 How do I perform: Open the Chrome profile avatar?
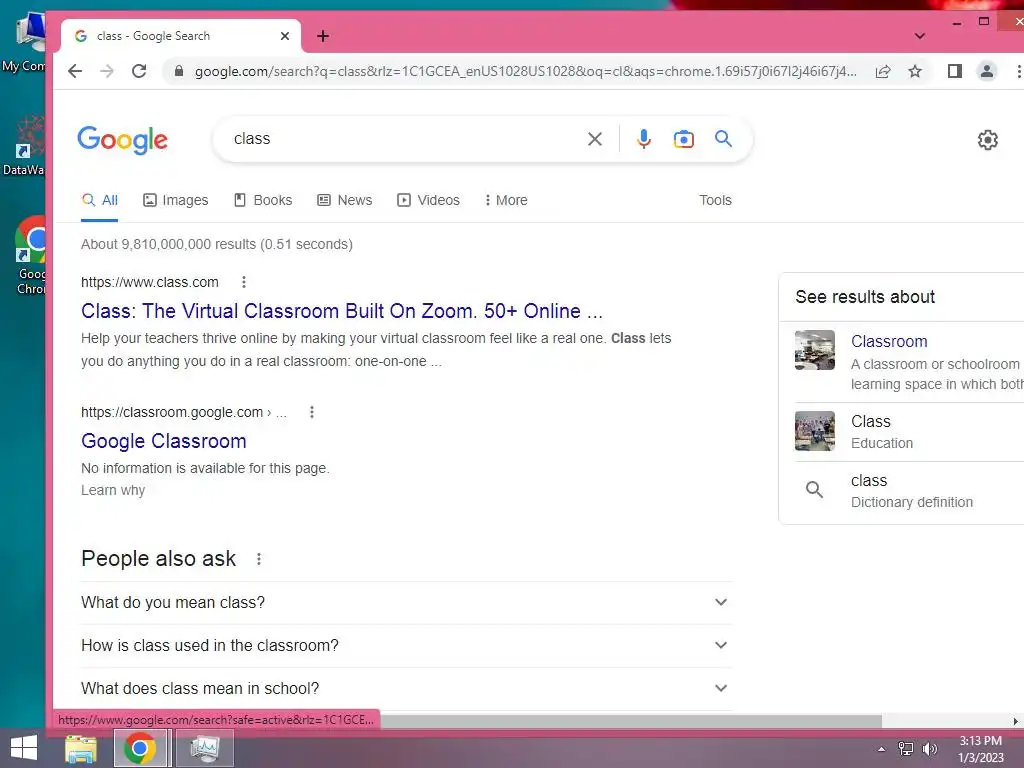tap(987, 71)
